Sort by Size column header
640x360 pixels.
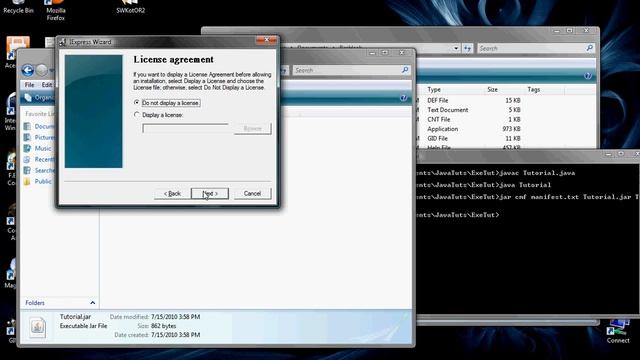tap(492, 89)
